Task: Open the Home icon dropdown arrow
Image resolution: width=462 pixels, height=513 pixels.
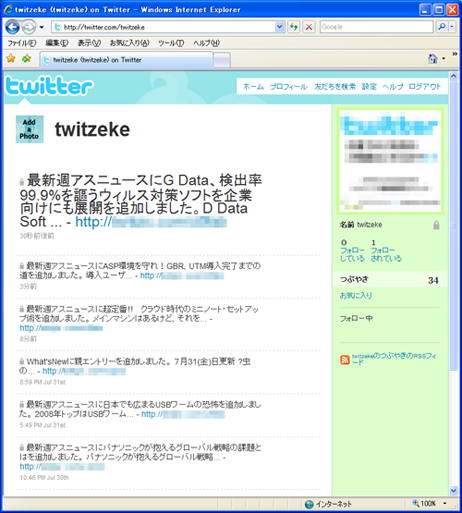Action: [443, 59]
